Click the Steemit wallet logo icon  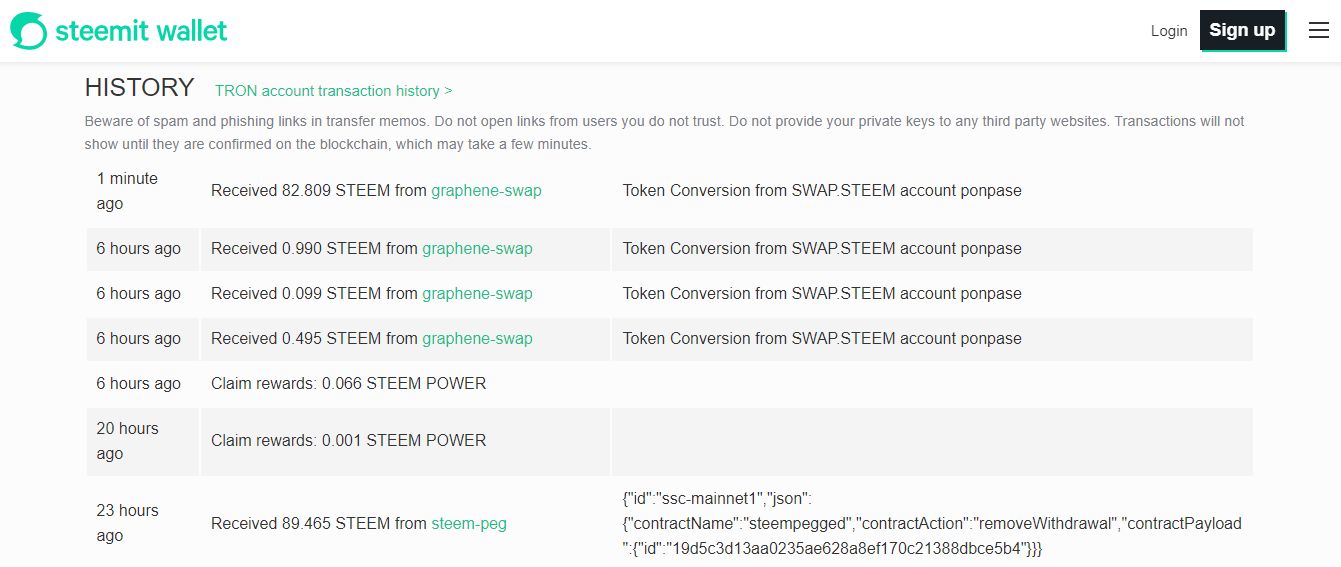[29, 31]
